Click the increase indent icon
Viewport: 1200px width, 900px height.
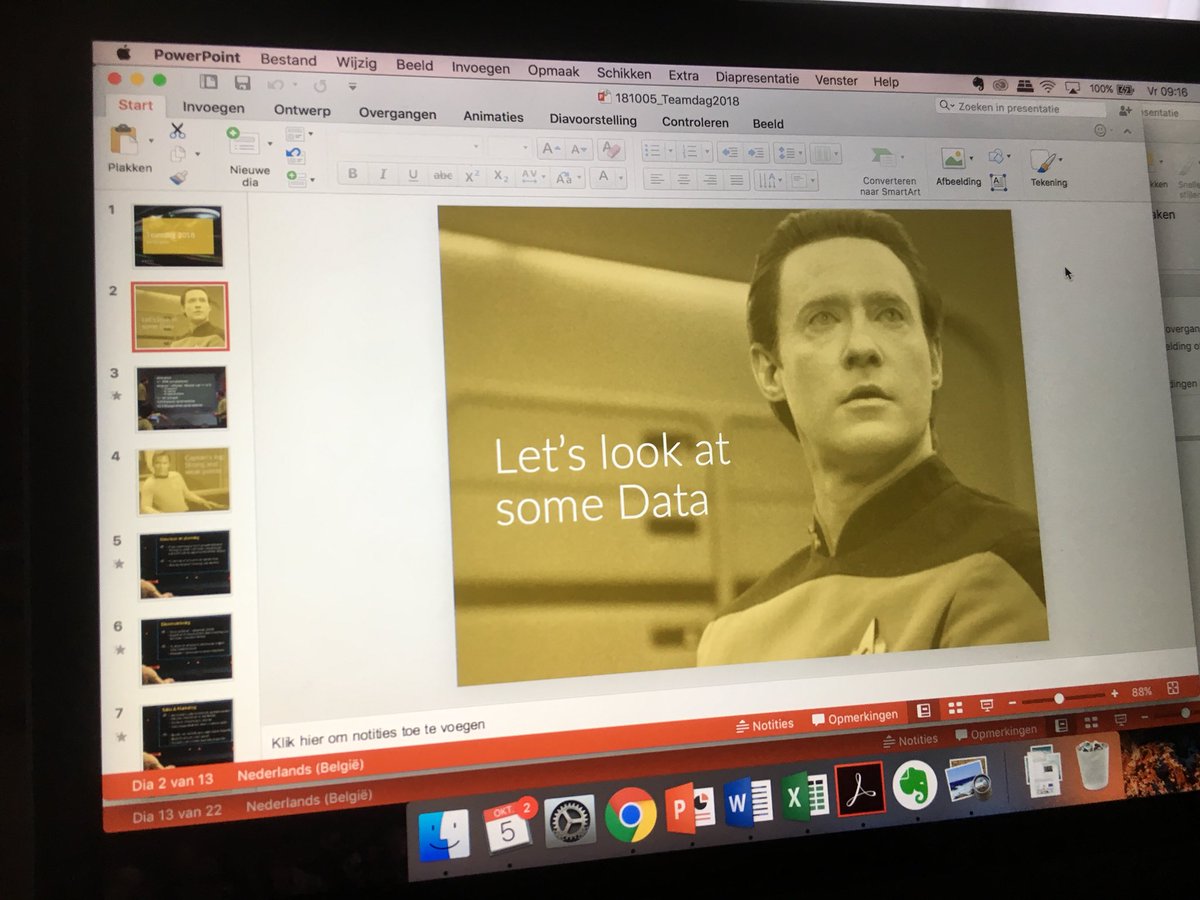pos(757,153)
